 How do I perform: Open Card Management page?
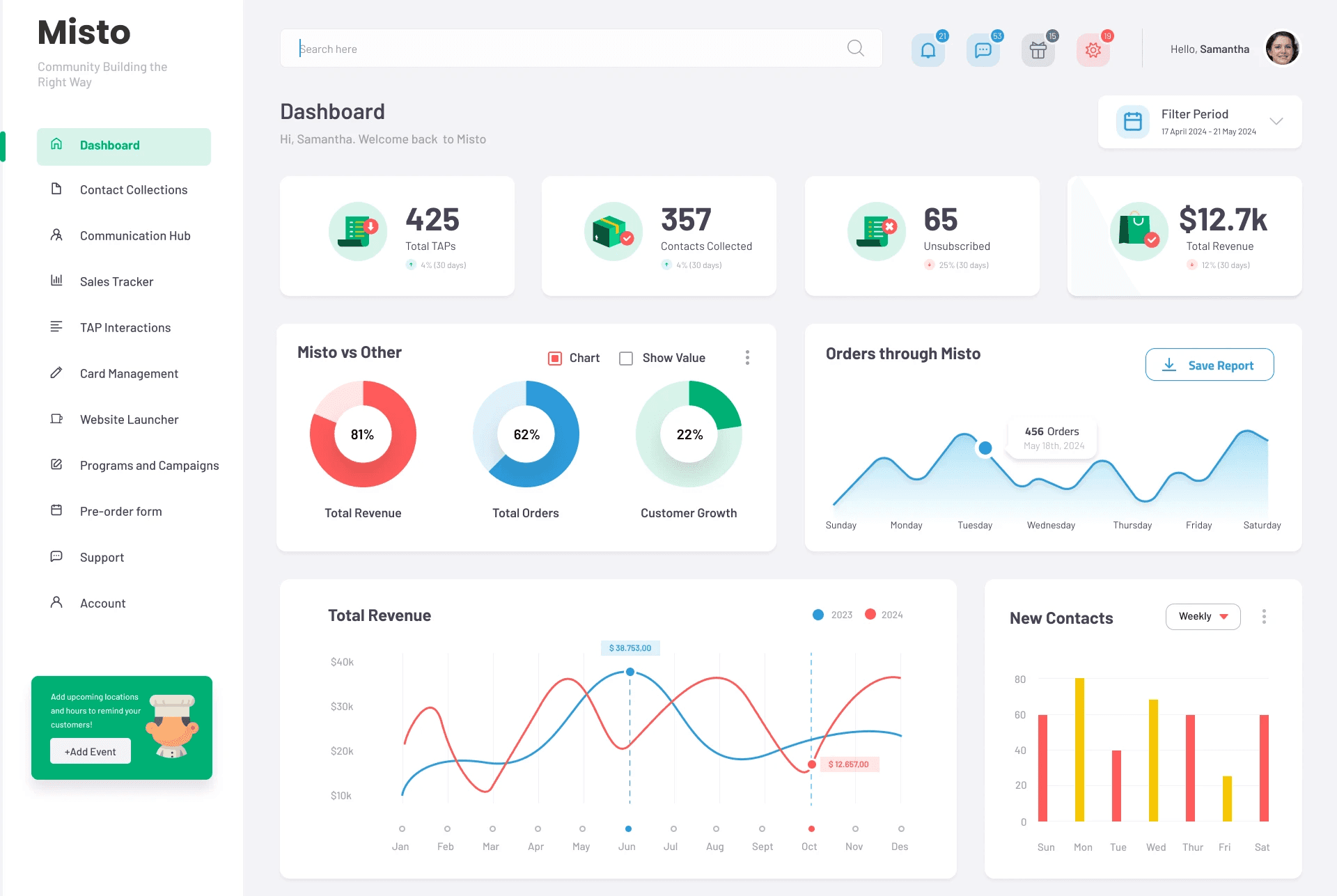point(129,374)
